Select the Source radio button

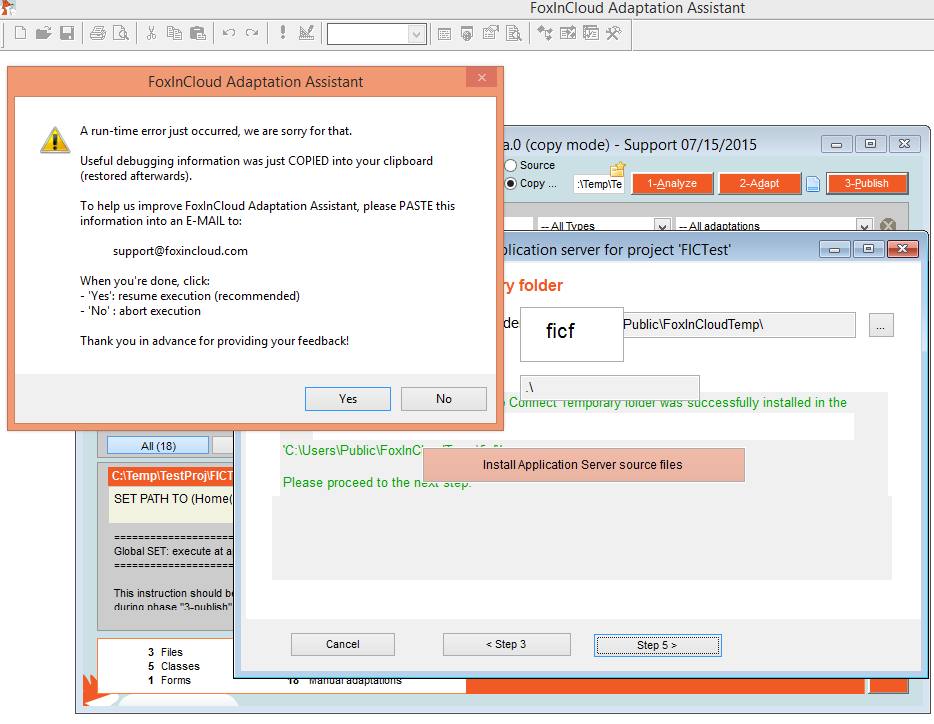coord(511,166)
